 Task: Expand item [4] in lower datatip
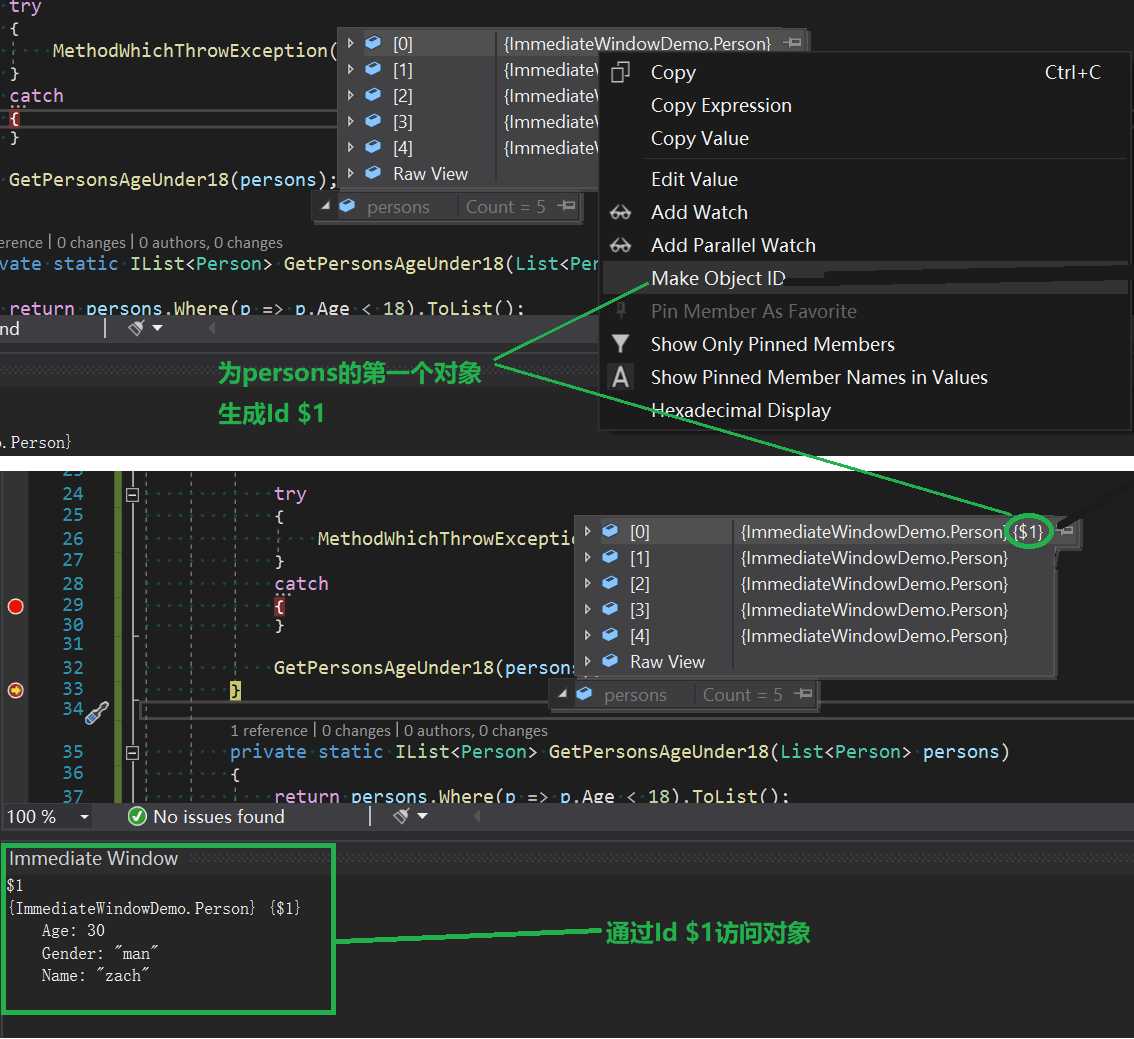587,636
